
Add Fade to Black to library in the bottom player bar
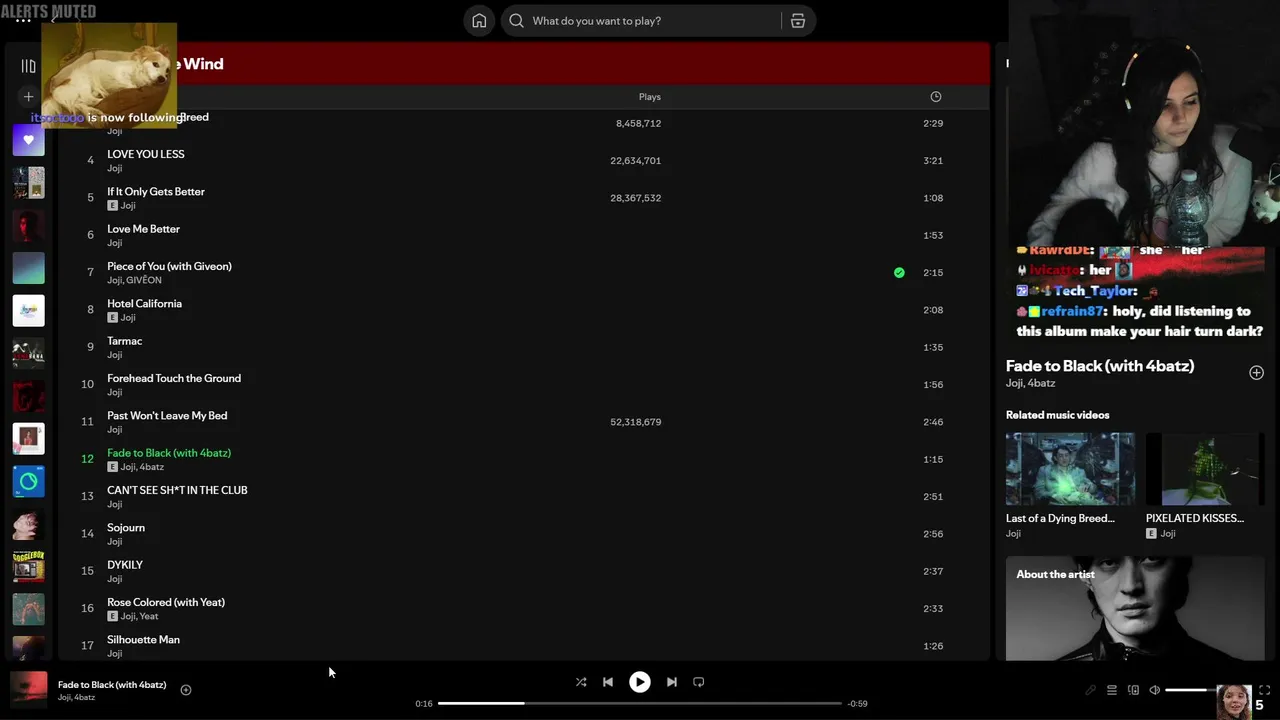tap(186, 690)
